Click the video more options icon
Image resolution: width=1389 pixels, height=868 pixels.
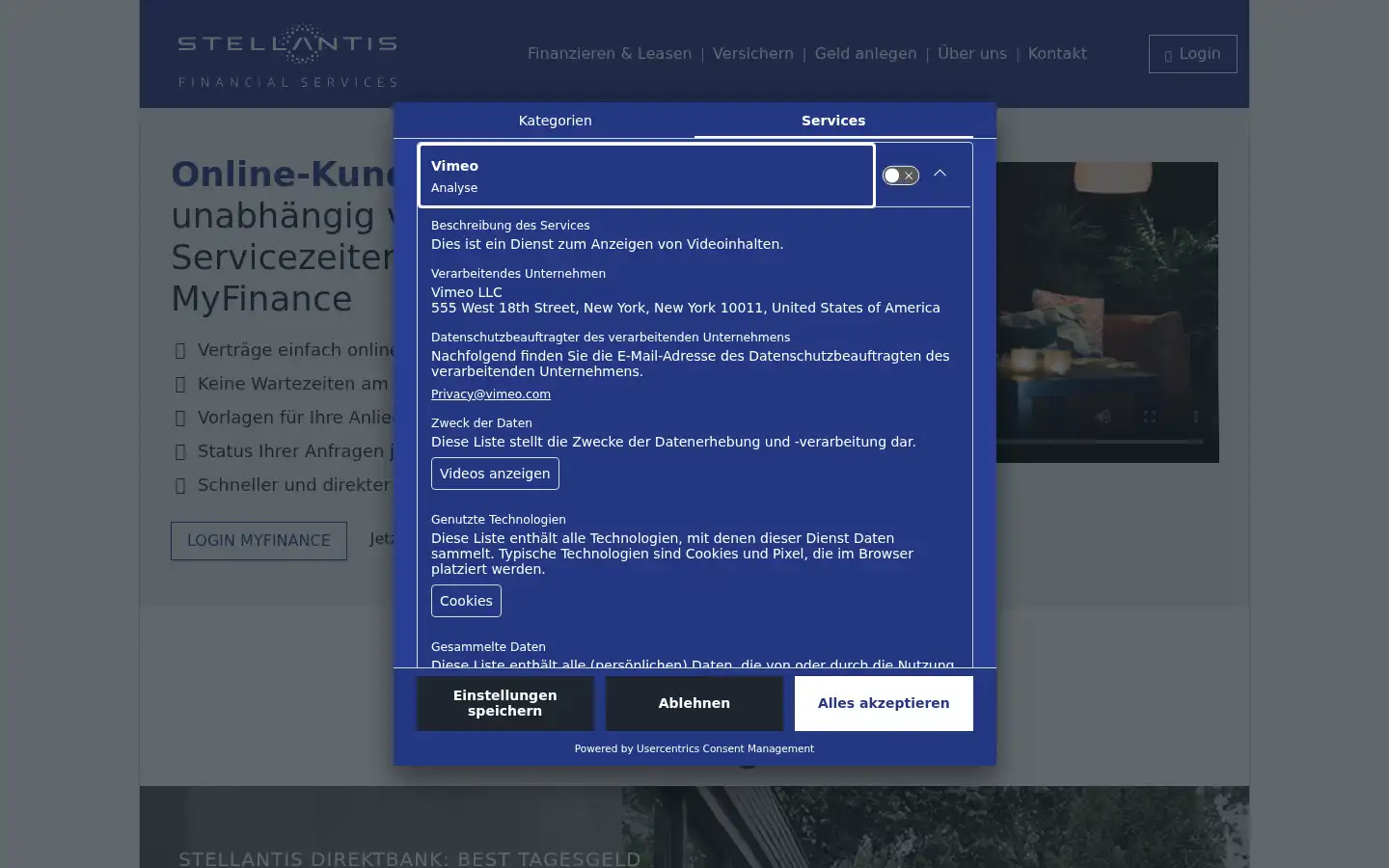coord(1195,417)
